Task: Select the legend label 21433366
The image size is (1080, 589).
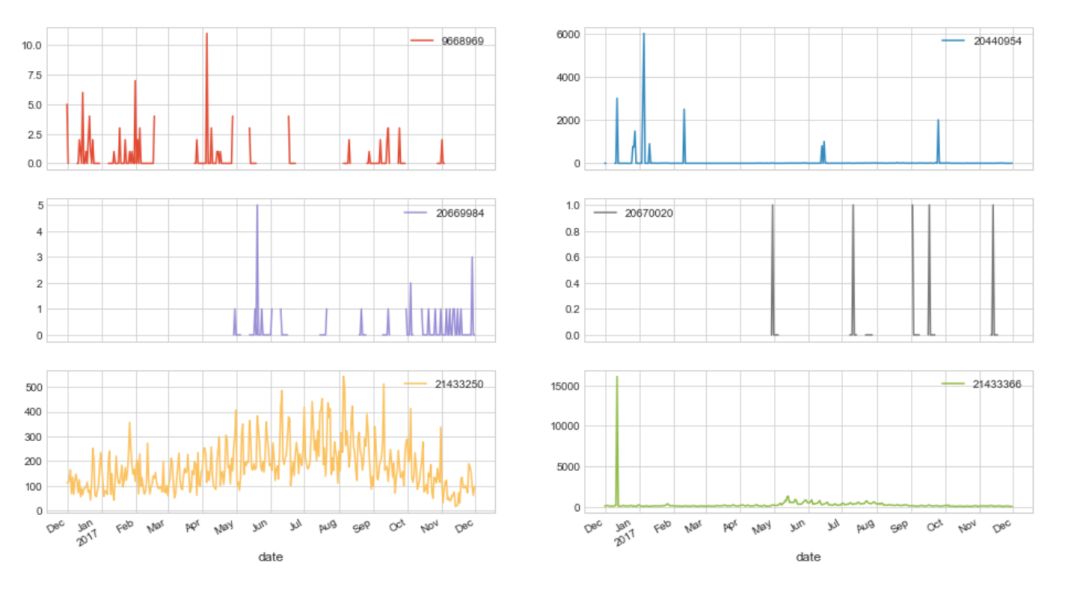Action: tap(997, 384)
